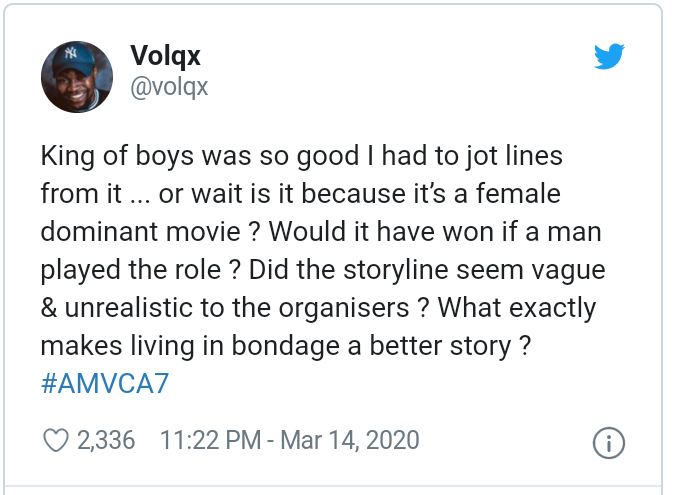Image resolution: width=684 pixels, height=495 pixels.
Task: Open the @volqx handle link
Action: point(170,87)
